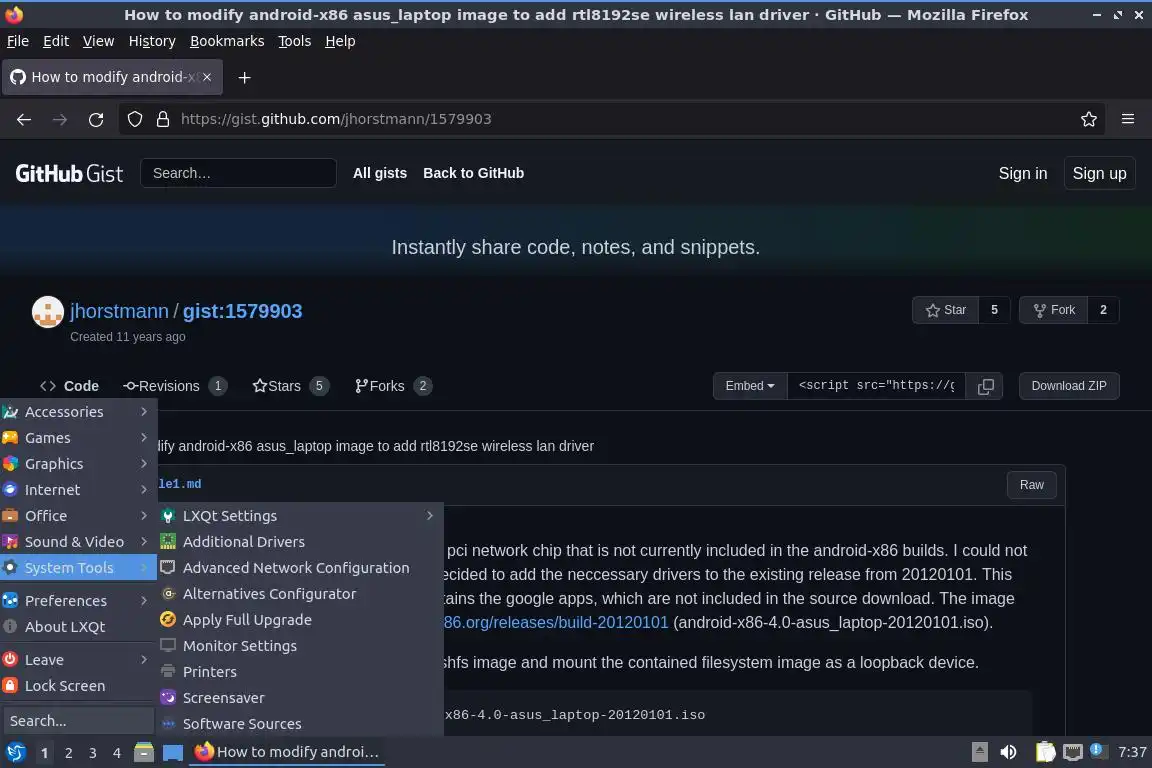1152x768 pixels.
Task: Open the volume control tray icon
Action: coord(1009,752)
